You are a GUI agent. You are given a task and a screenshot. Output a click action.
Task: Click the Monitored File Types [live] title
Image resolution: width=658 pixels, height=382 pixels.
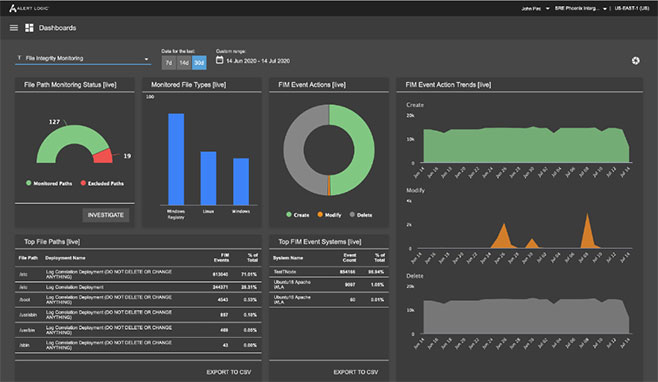click(188, 84)
